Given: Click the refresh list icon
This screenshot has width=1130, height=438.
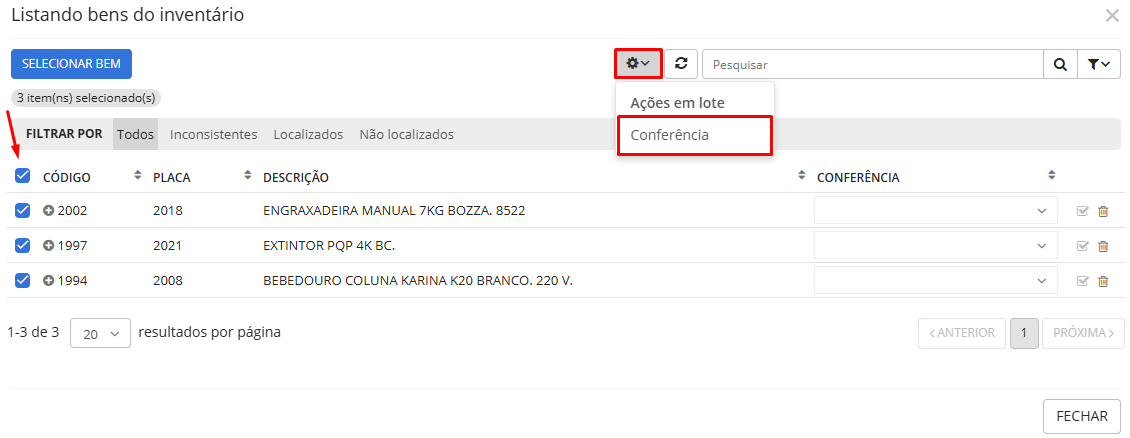Looking at the screenshot, I should pyautogui.click(x=681, y=64).
